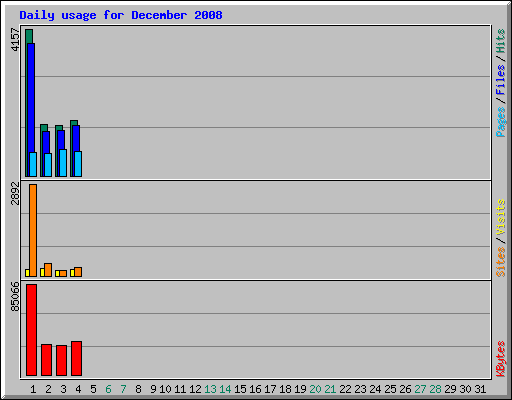Image resolution: width=512 pixels, height=400 pixels.
Task: Click day 10 on the x-axis
Action: click(165, 389)
